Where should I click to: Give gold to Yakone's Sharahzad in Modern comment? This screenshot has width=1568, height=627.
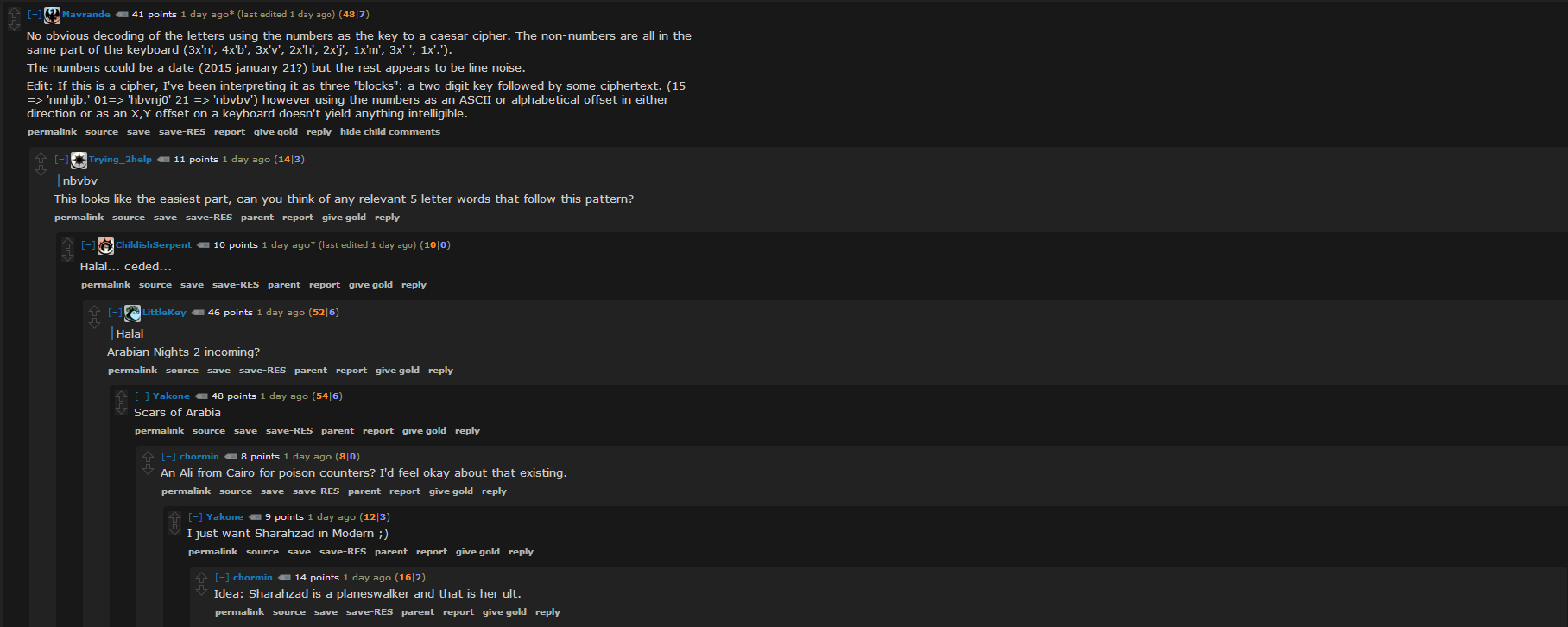pos(477,552)
